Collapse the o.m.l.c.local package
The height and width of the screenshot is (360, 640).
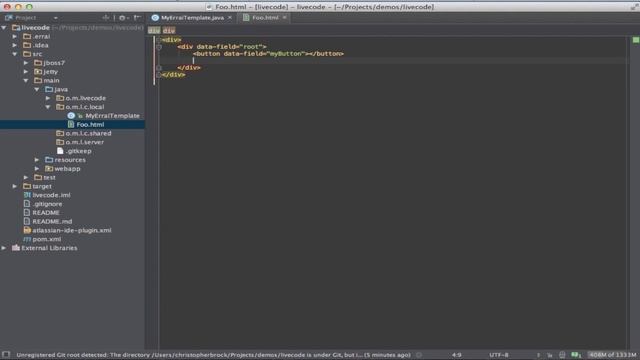48,107
